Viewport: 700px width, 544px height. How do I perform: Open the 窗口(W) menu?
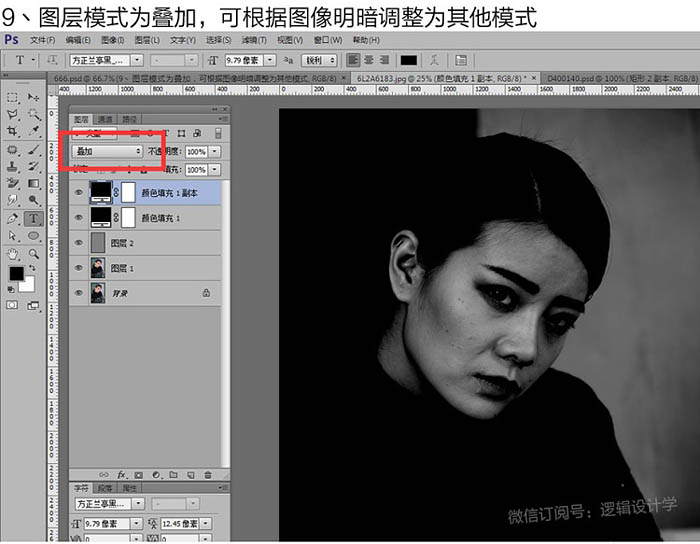click(x=328, y=40)
